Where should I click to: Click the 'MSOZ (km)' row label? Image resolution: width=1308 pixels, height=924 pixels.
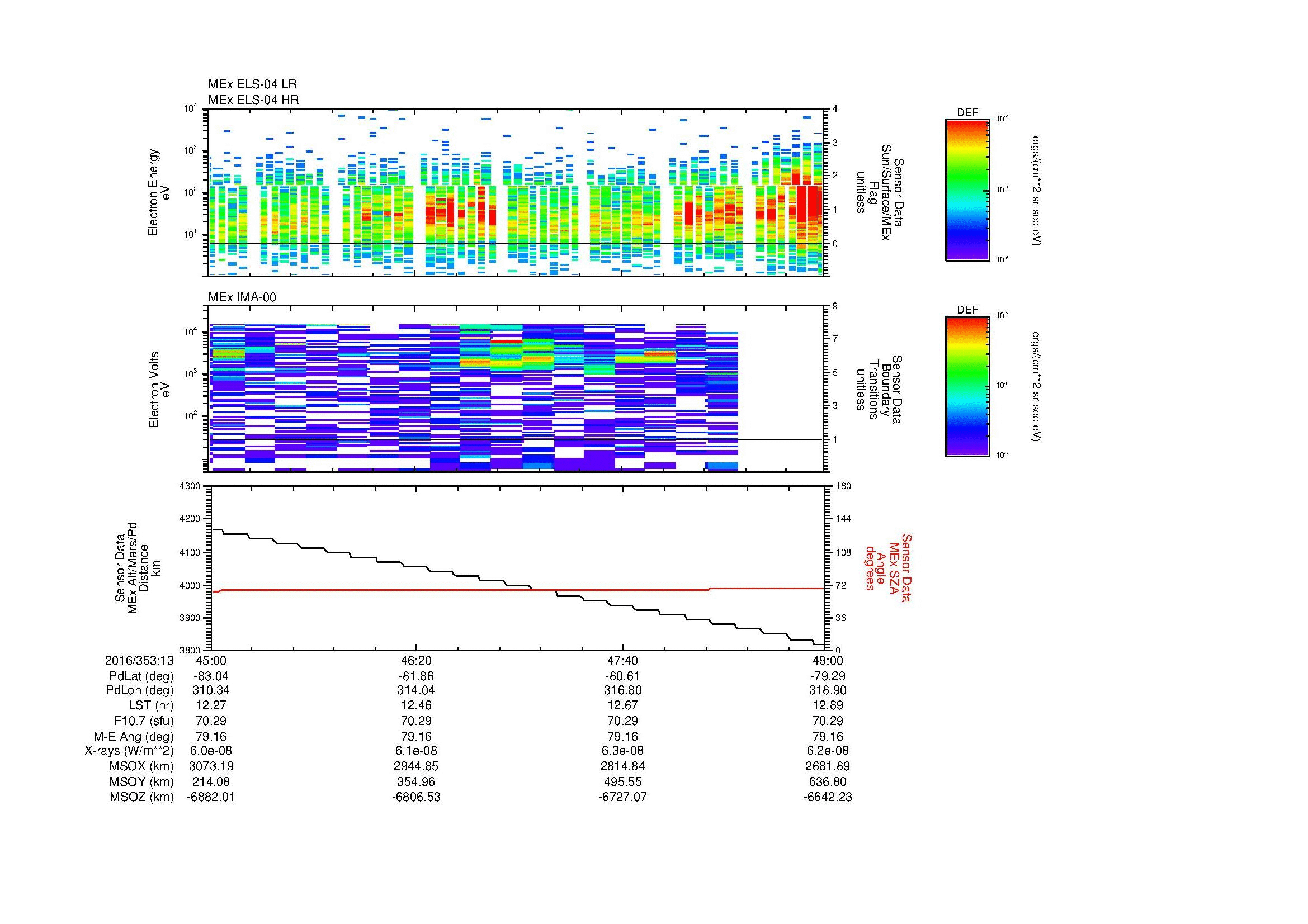[x=141, y=797]
